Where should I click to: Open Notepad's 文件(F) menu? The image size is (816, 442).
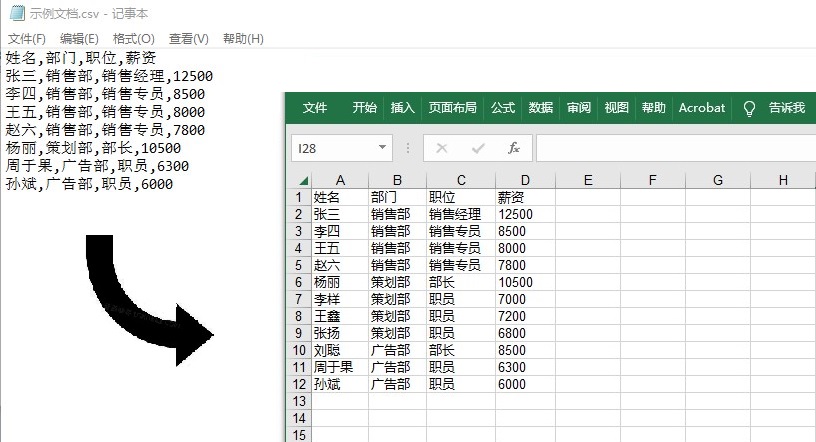tap(27, 38)
